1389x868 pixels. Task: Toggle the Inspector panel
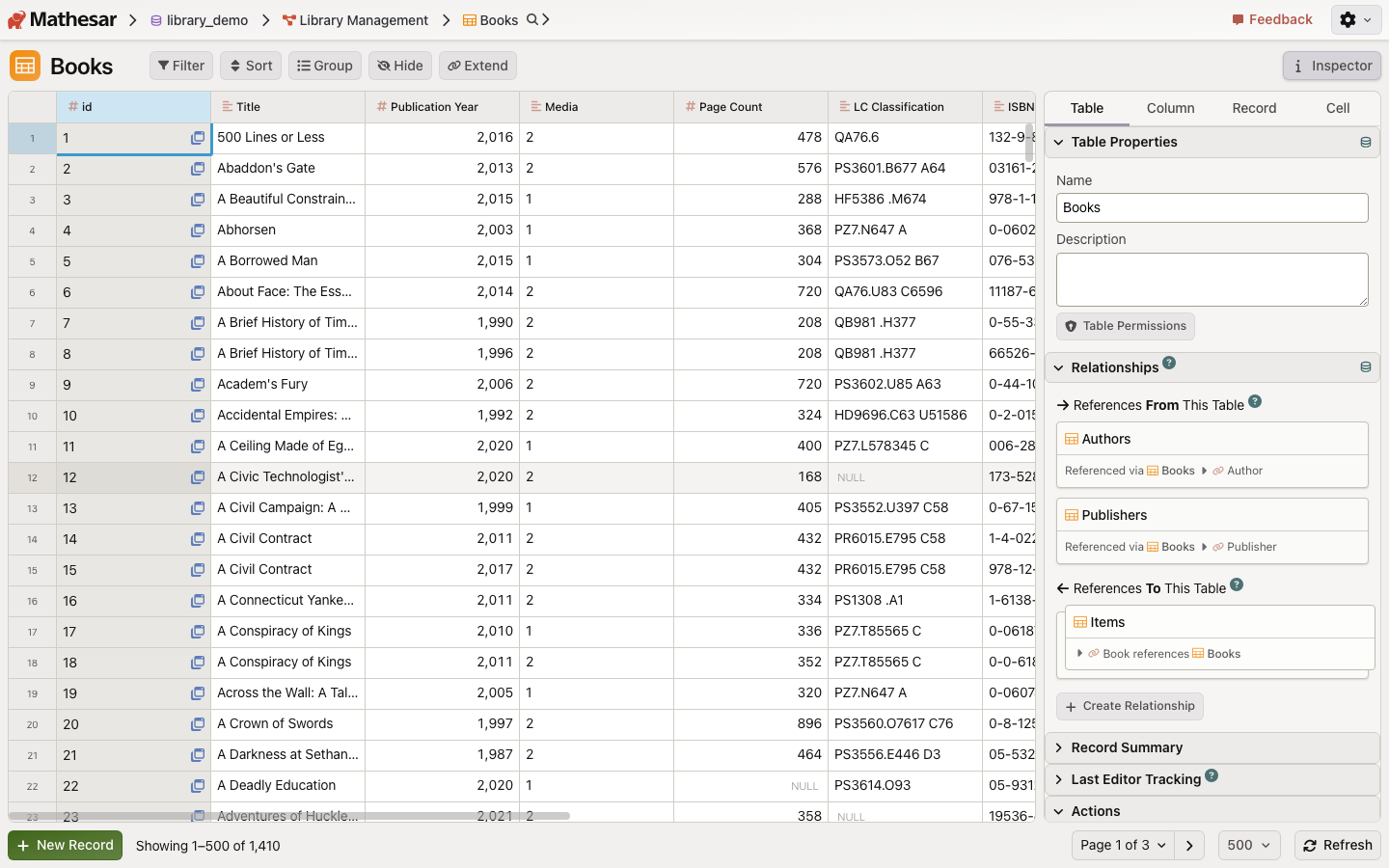(x=1332, y=66)
